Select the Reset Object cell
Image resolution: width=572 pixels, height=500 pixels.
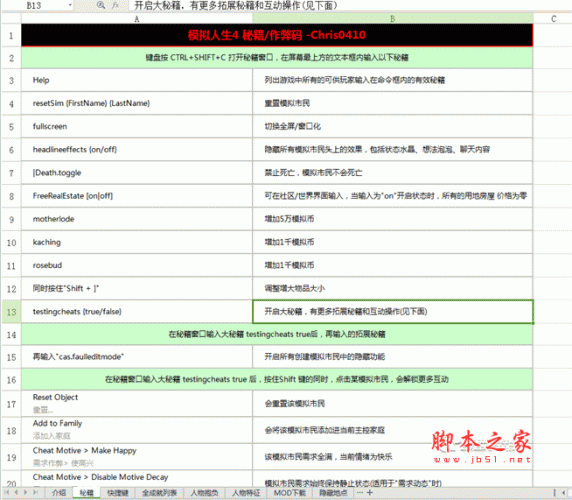pos(137,404)
